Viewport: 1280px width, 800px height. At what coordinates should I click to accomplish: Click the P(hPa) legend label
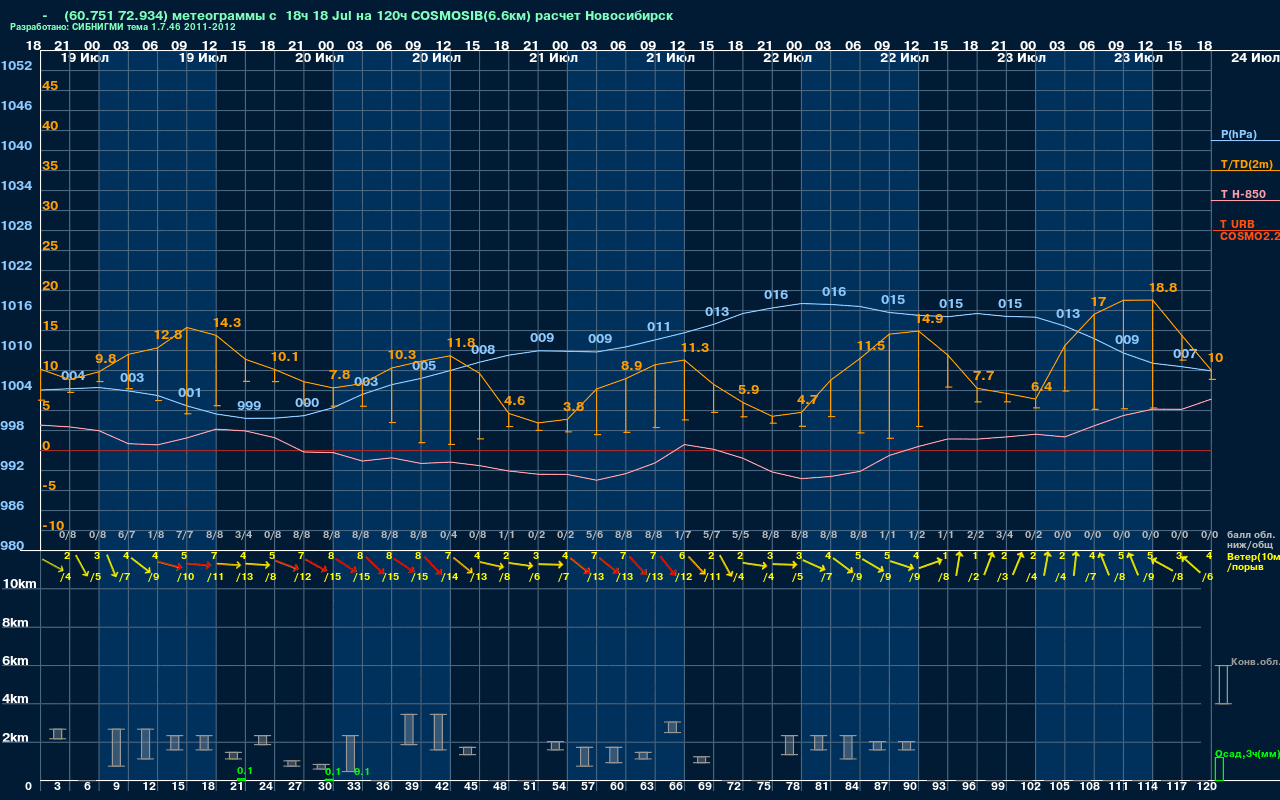pos(1238,134)
